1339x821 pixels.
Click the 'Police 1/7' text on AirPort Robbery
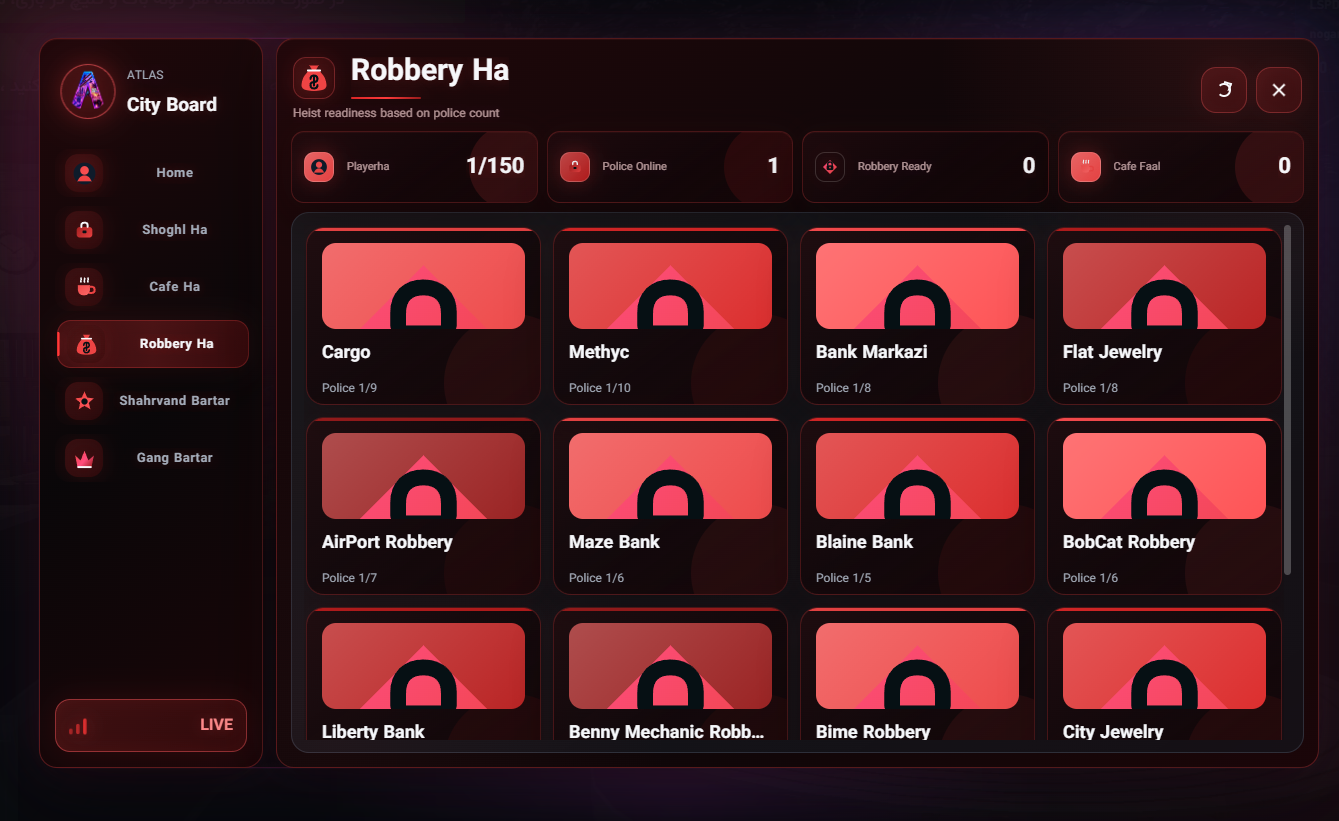click(349, 578)
